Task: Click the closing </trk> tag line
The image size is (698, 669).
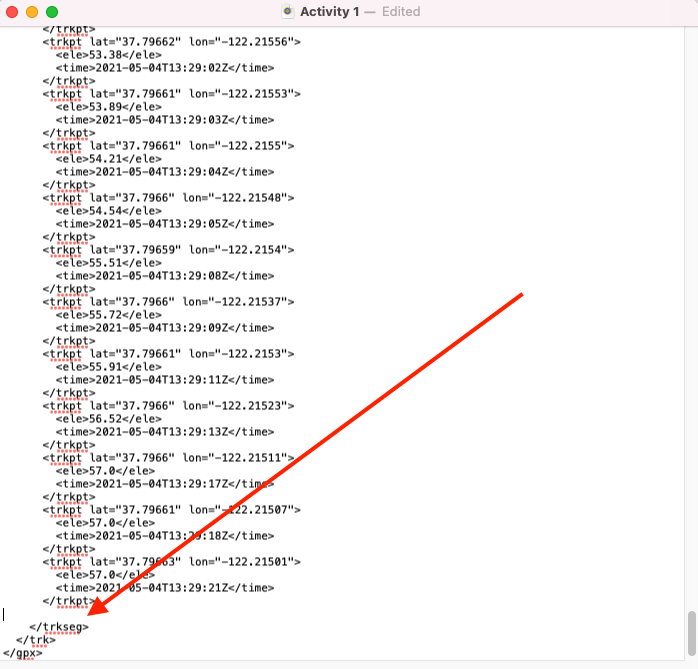Action: tap(36, 640)
